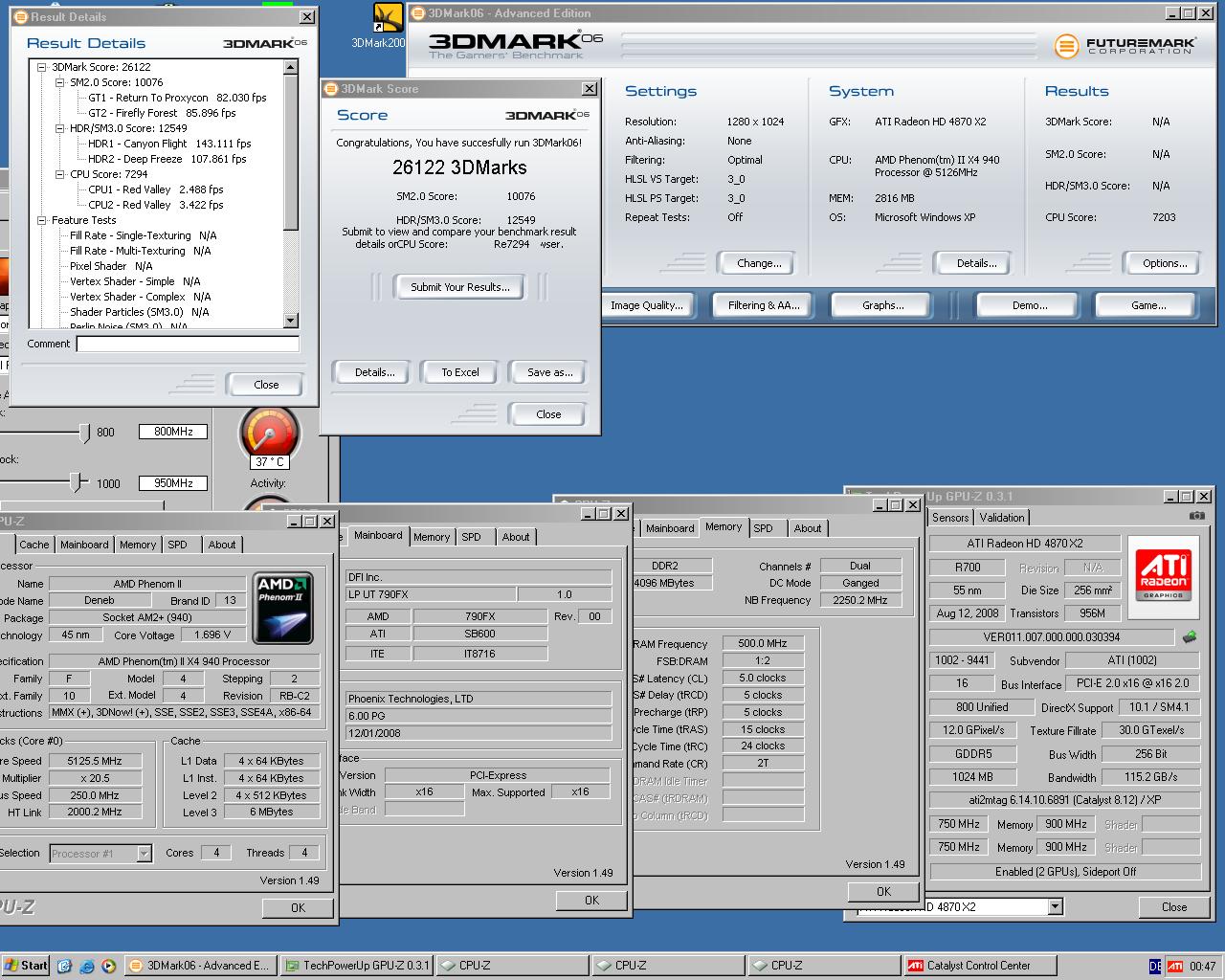Select the Pixel Shader N/A row

[111, 266]
